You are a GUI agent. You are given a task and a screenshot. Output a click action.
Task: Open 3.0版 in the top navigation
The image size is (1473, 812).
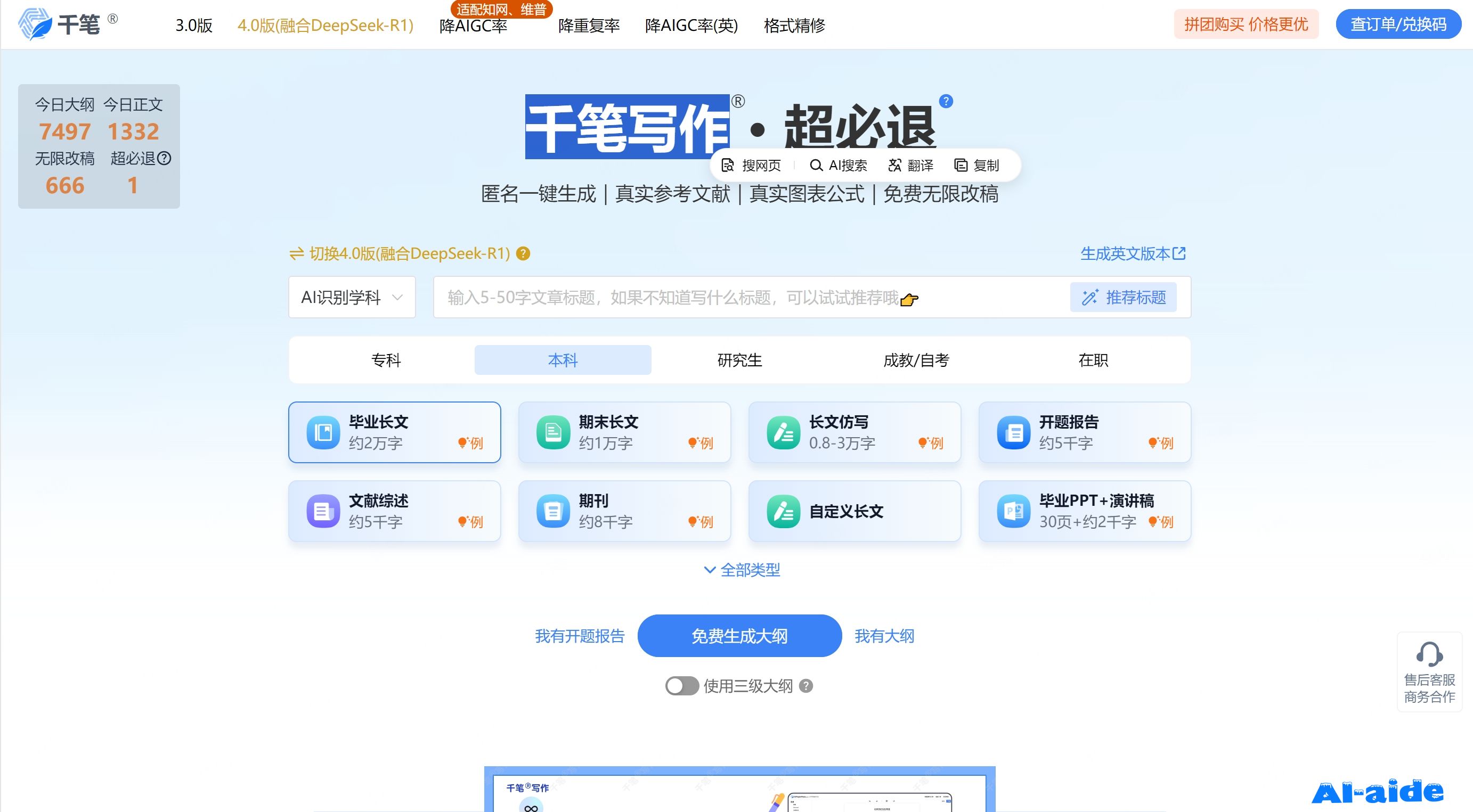[x=194, y=25]
